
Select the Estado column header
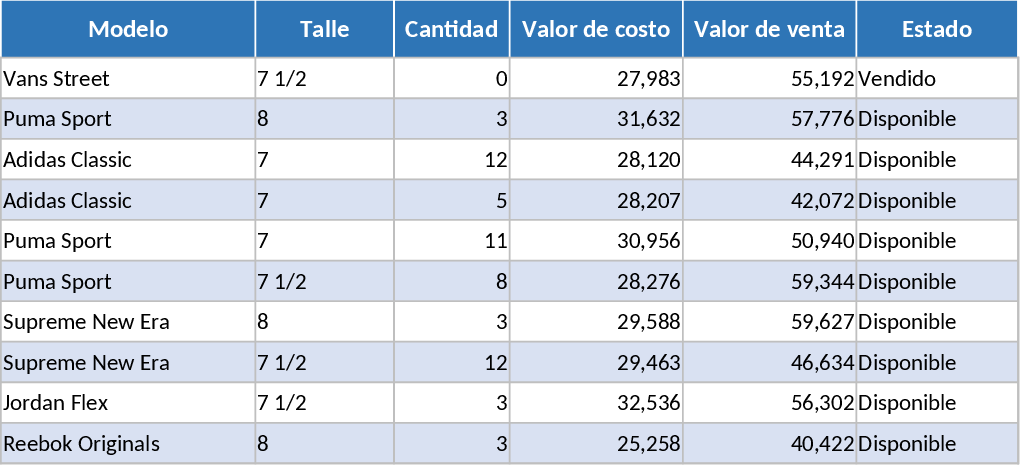[936, 29]
